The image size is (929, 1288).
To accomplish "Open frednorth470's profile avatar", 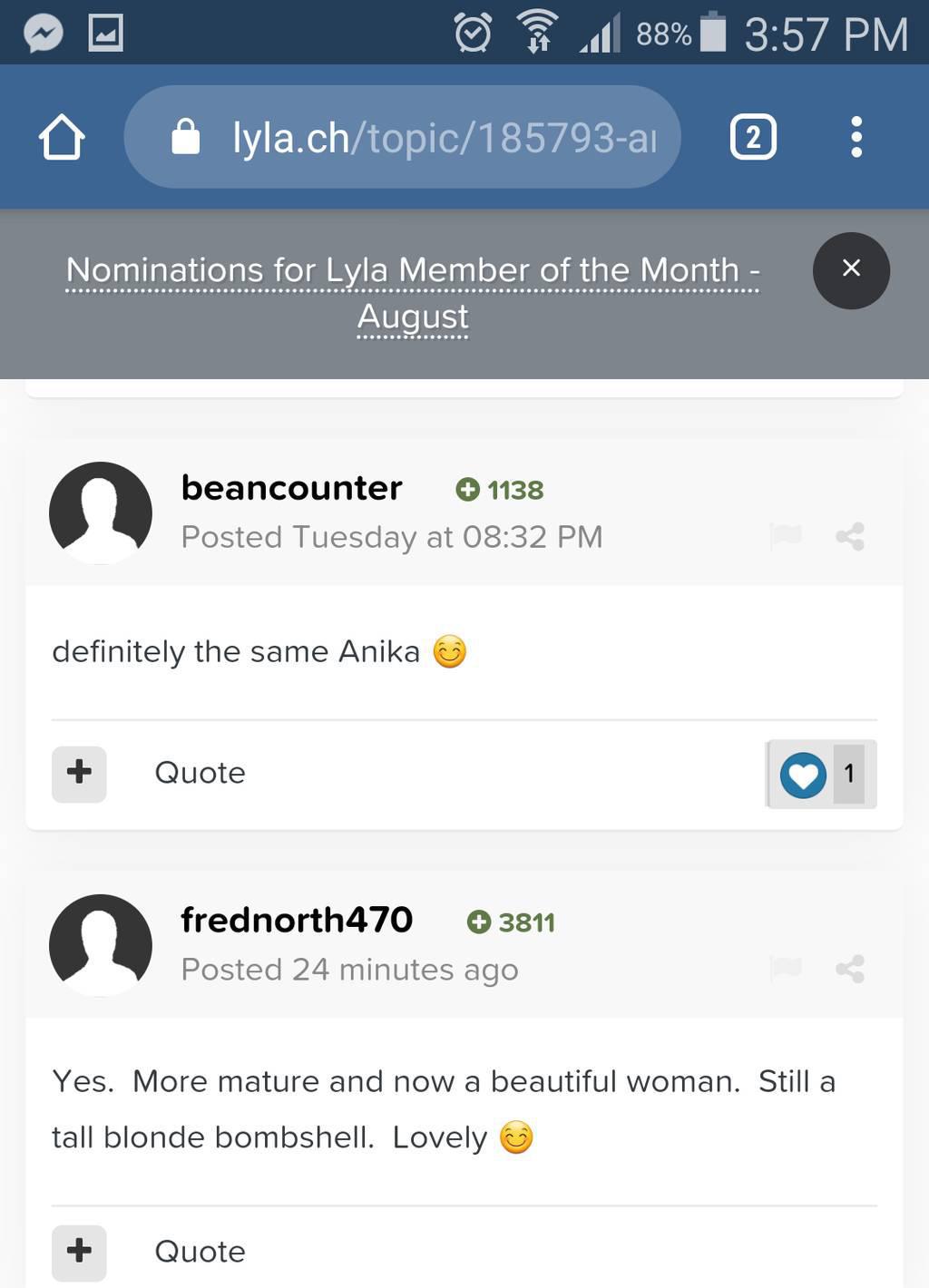I will 101,945.
